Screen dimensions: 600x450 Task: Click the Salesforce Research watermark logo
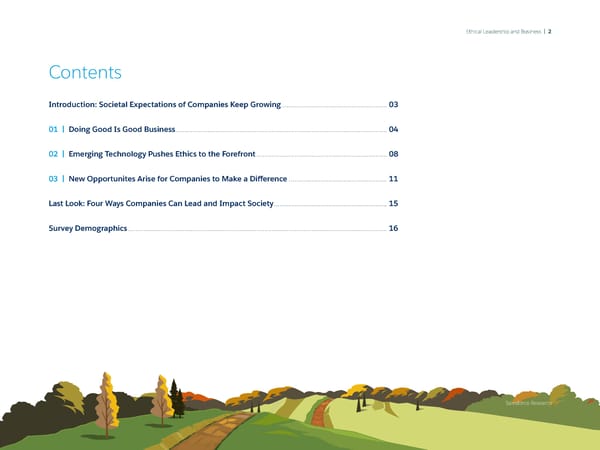point(531,402)
